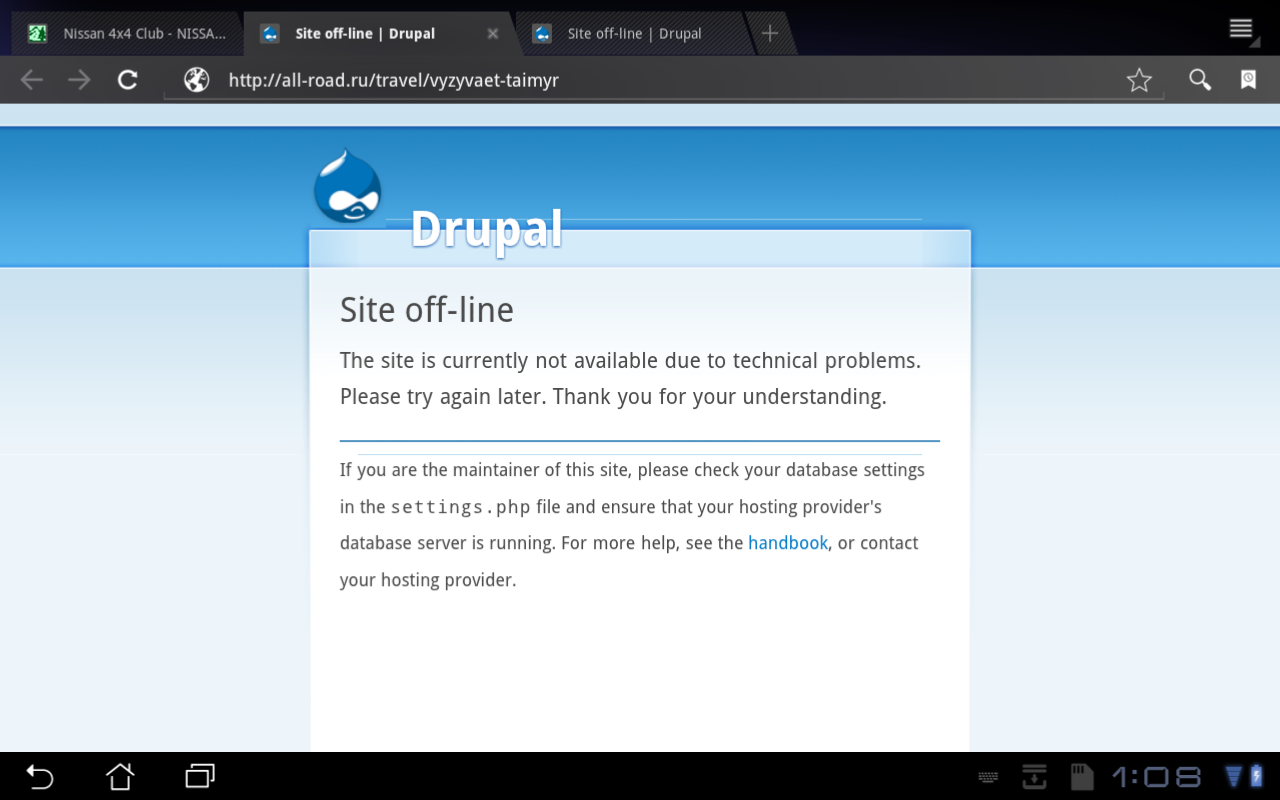1280x800 pixels.
Task: Tap the battery status icon
Action: coord(1256,776)
